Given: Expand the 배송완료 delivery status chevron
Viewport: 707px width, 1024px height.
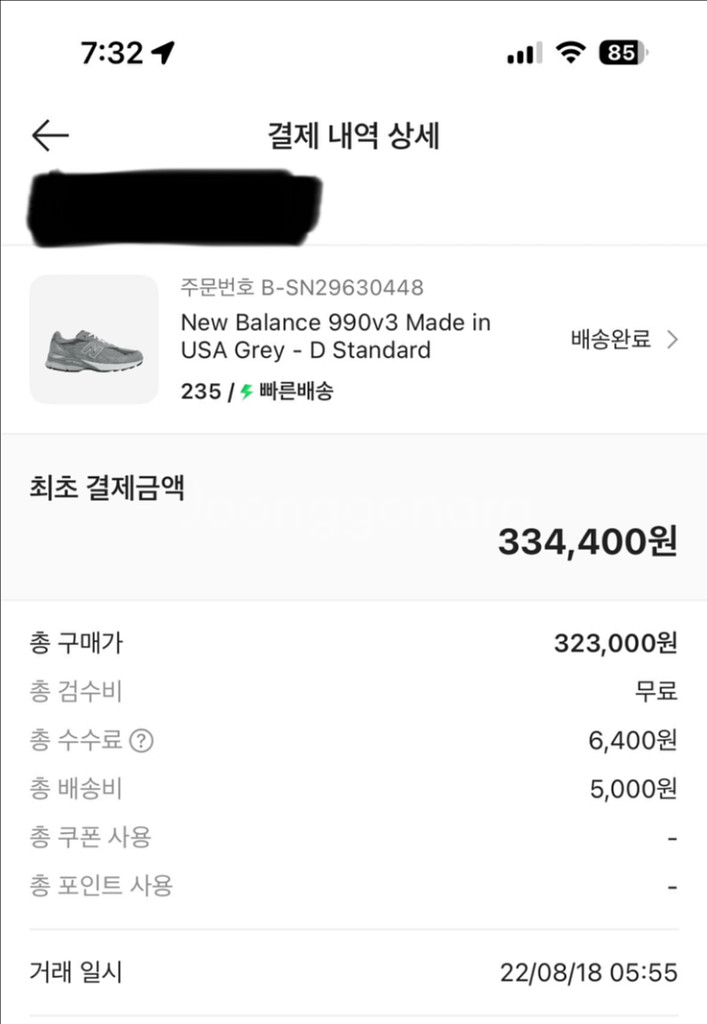Looking at the screenshot, I should [x=673, y=340].
